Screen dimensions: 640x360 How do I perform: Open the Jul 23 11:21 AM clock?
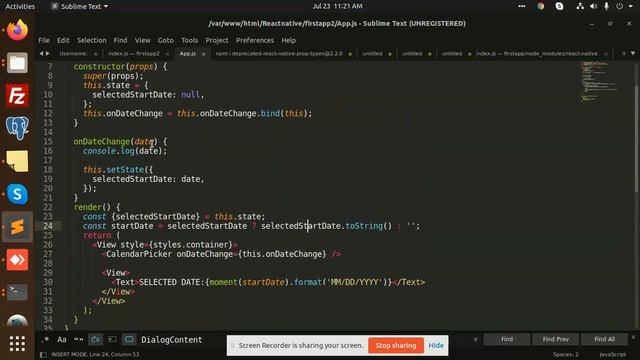click(338, 6)
